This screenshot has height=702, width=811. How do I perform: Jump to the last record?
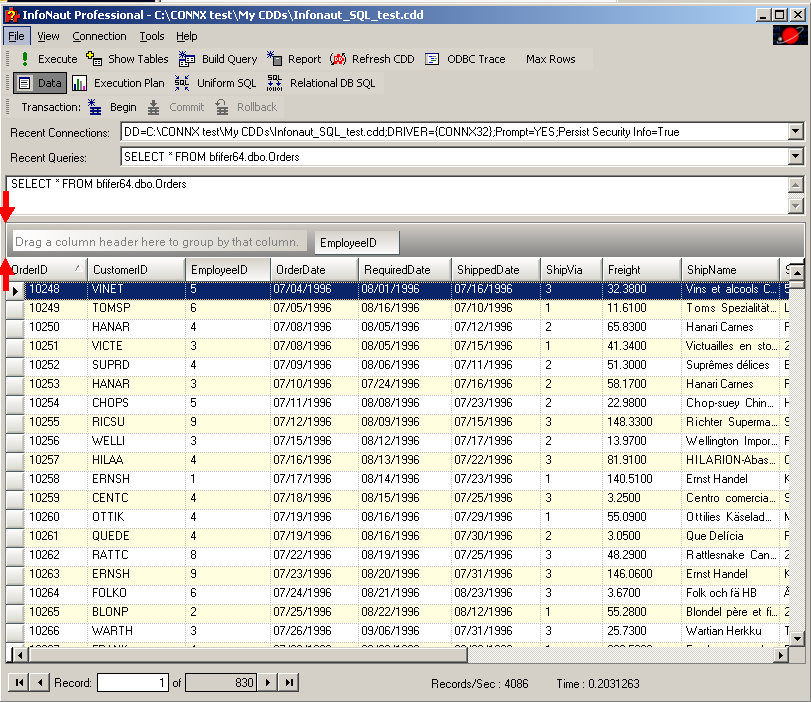click(x=289, y=682)
